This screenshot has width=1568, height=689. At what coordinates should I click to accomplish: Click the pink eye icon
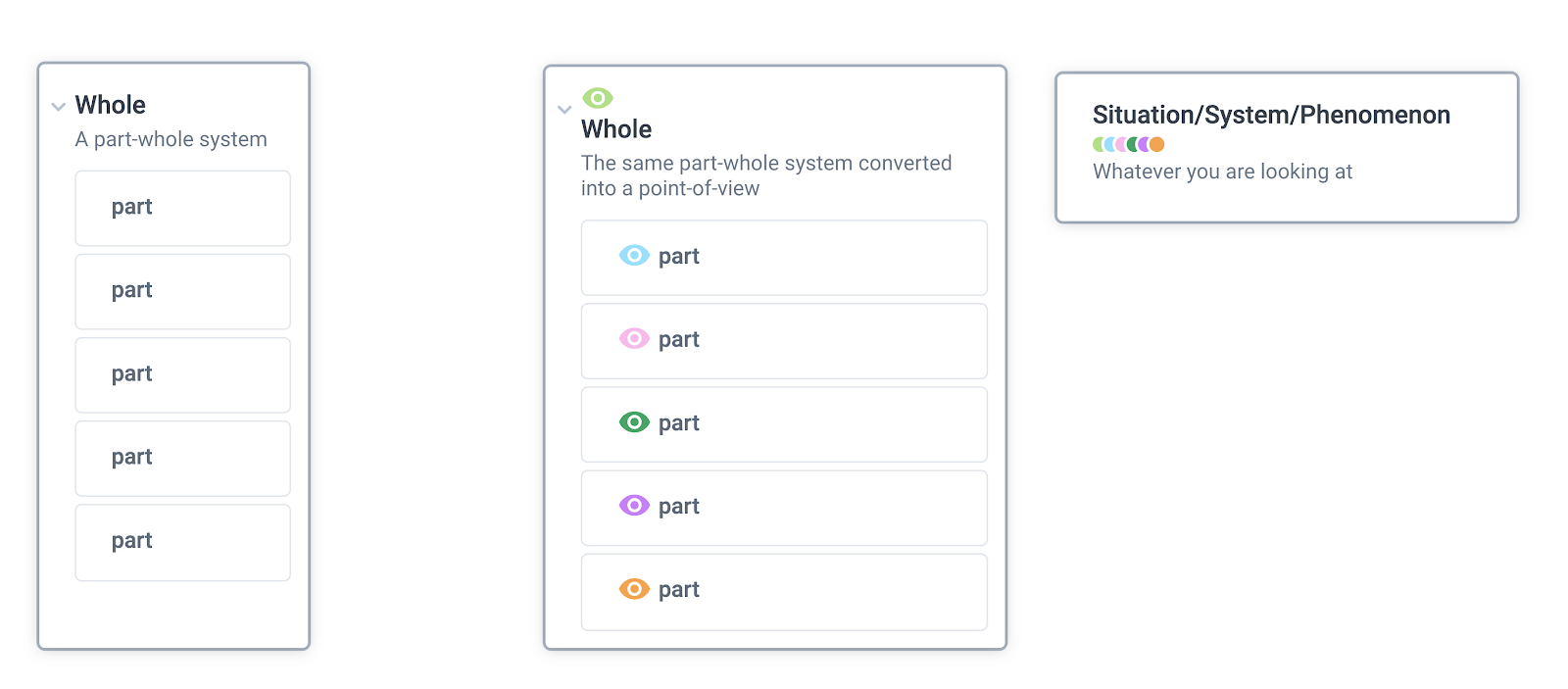click(x=634, y=339)
